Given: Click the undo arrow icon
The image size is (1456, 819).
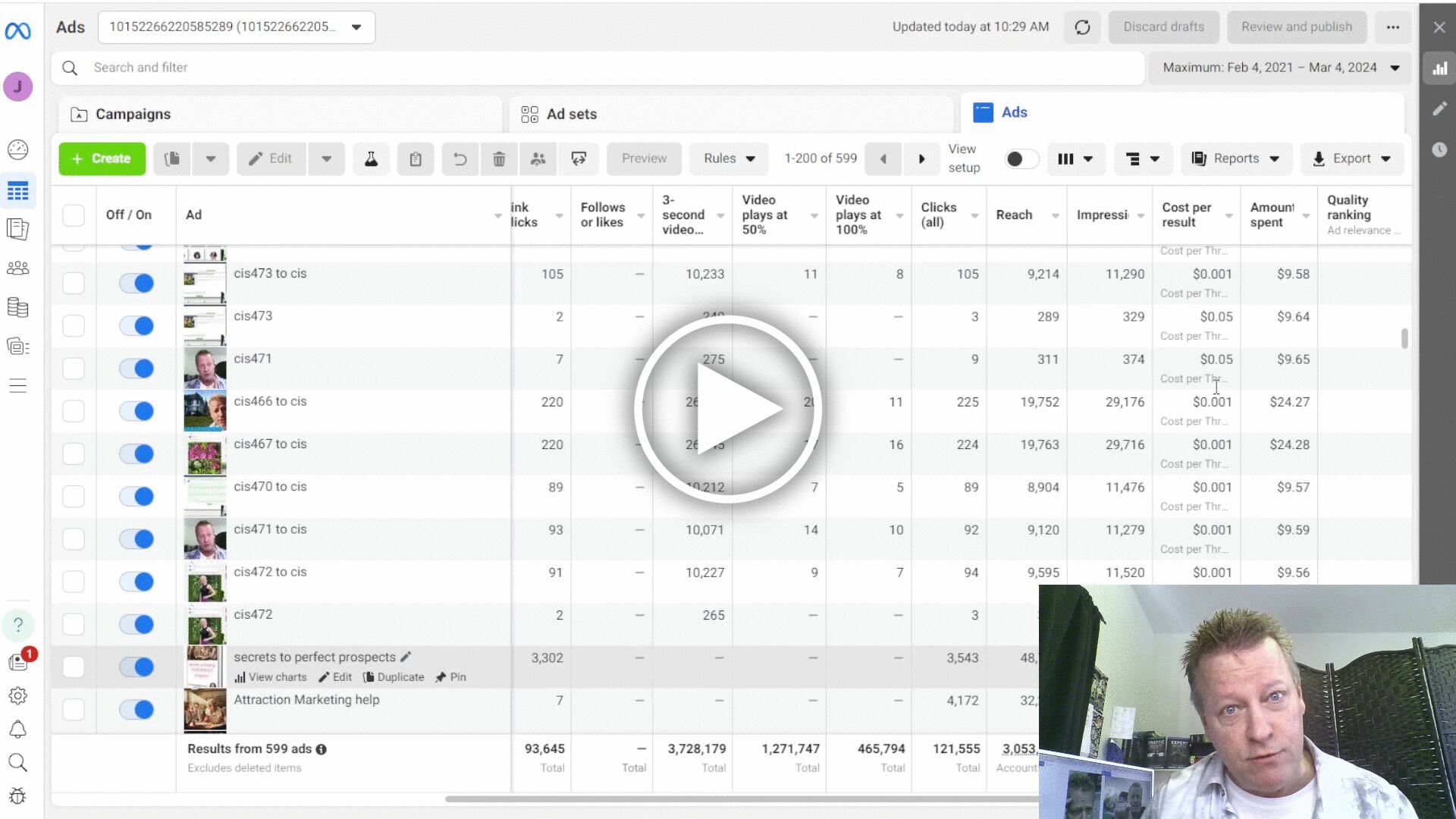Looking at the screenshot, I should point(460,158).
